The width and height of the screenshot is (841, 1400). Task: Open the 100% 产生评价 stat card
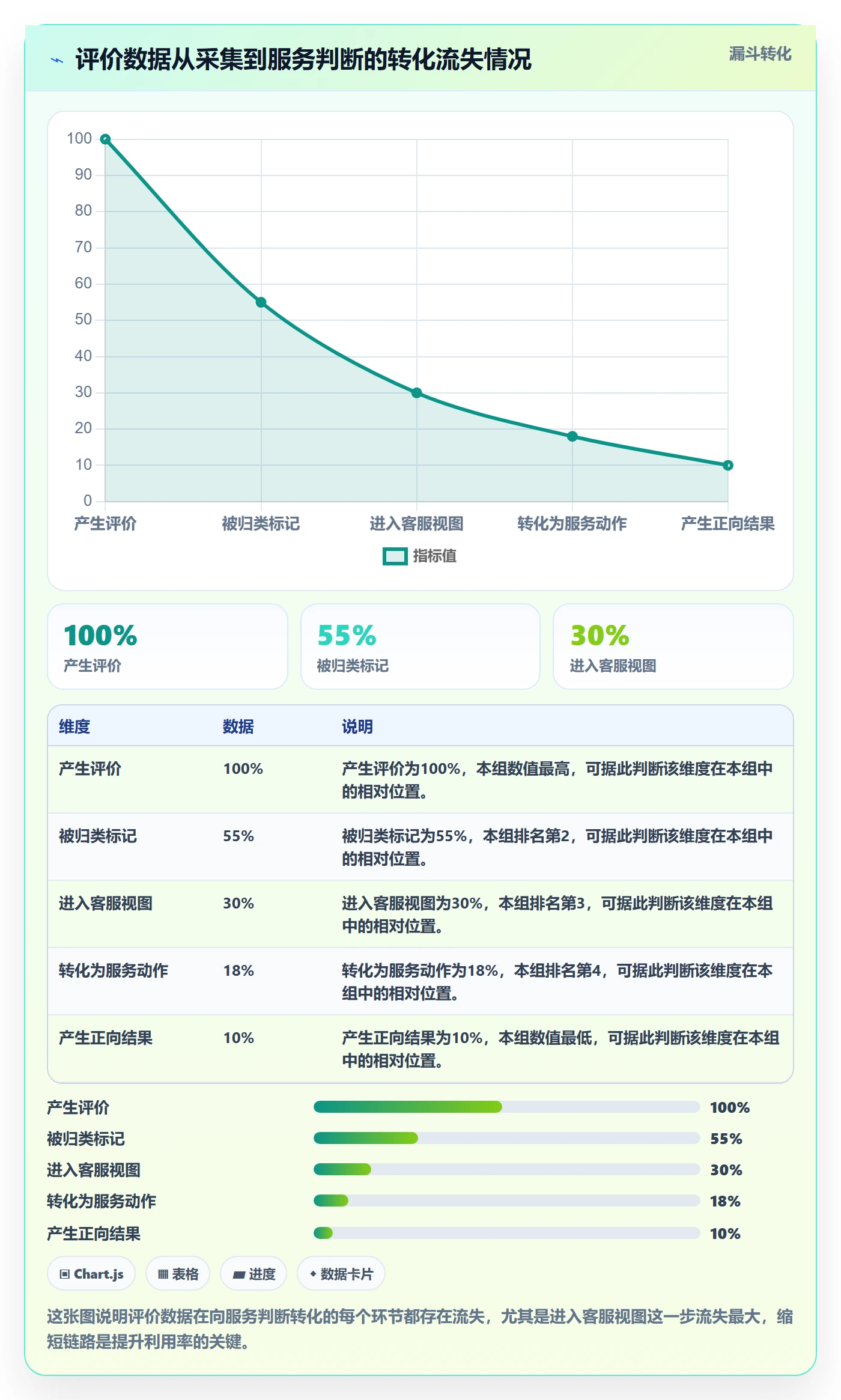click(168, 647)
